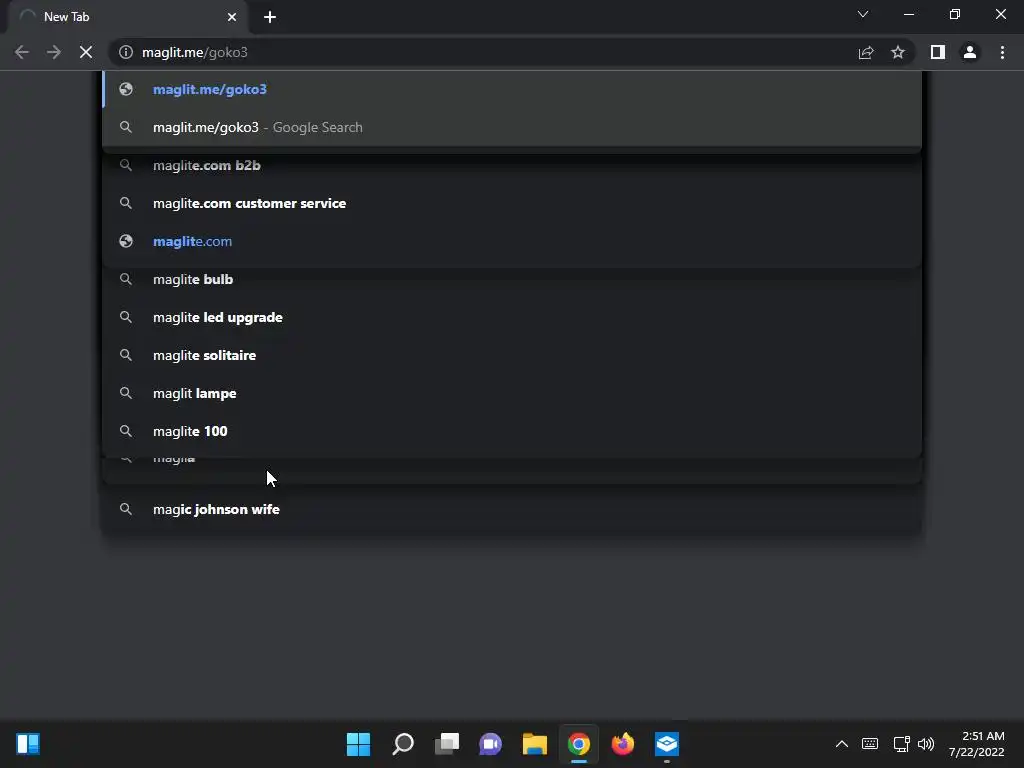
Task: Choose maglite bulb suggestion
Action: pyautogui.click(x=512, y=280)
